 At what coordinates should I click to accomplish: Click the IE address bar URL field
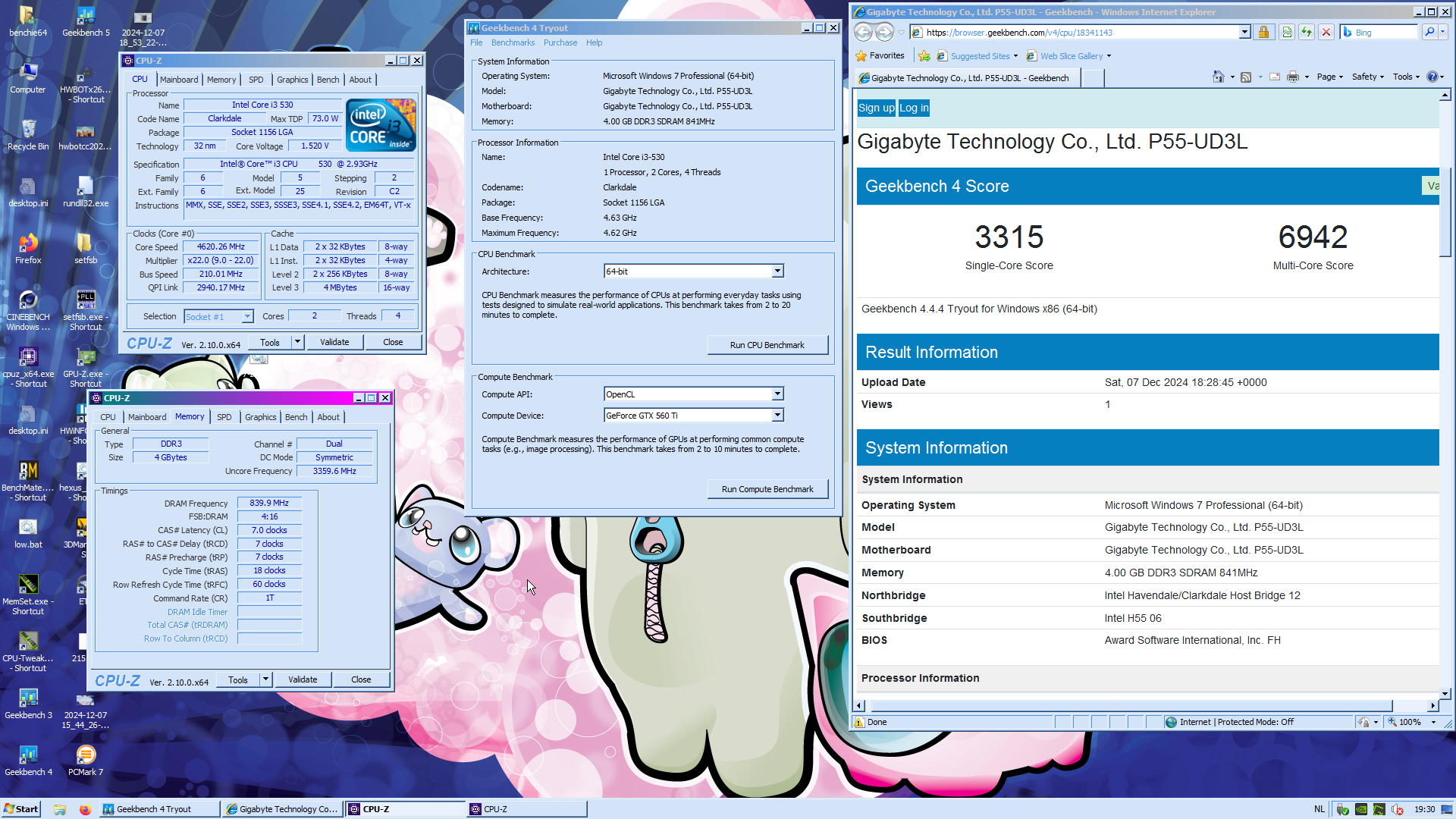coord(1081,32)
